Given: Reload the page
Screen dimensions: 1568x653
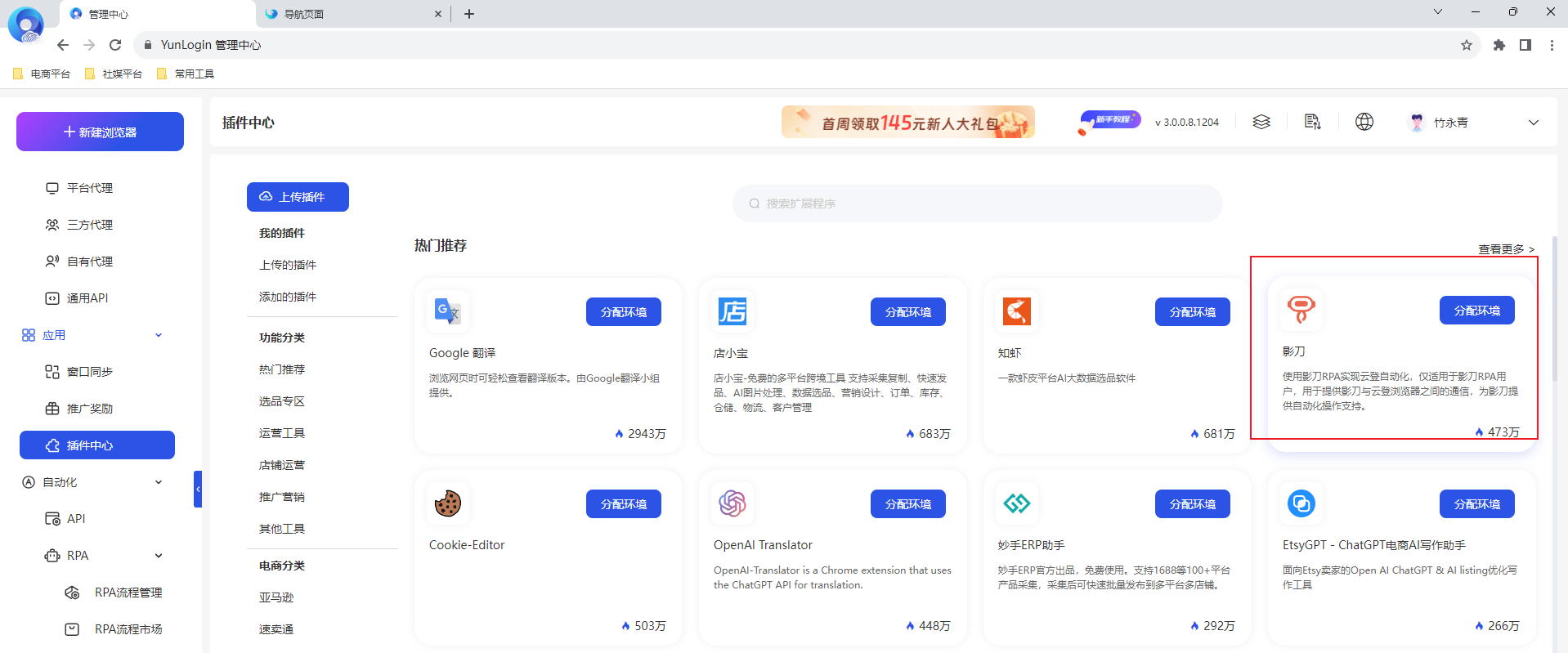Looking at the screenshot, I should click(115, 45).
